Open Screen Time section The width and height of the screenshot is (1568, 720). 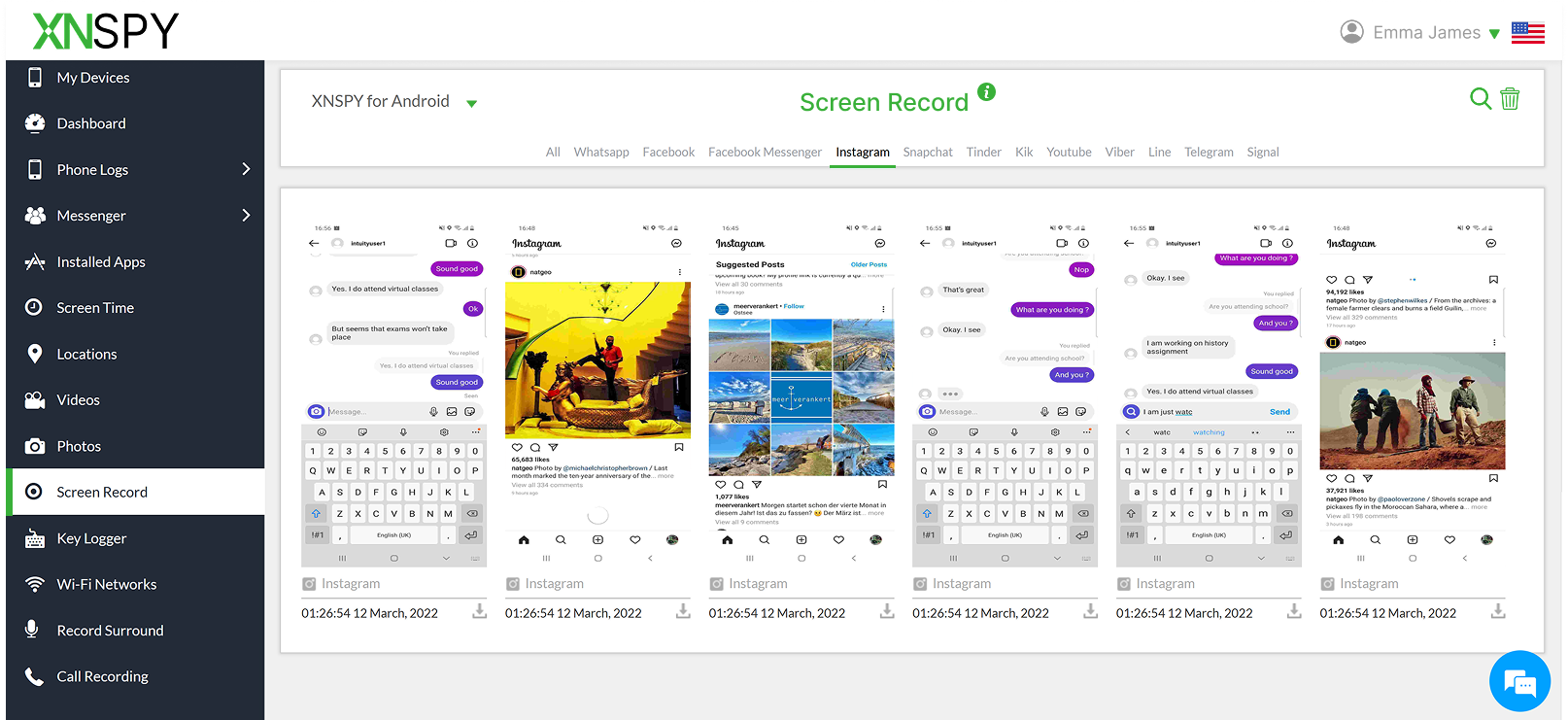135,308
